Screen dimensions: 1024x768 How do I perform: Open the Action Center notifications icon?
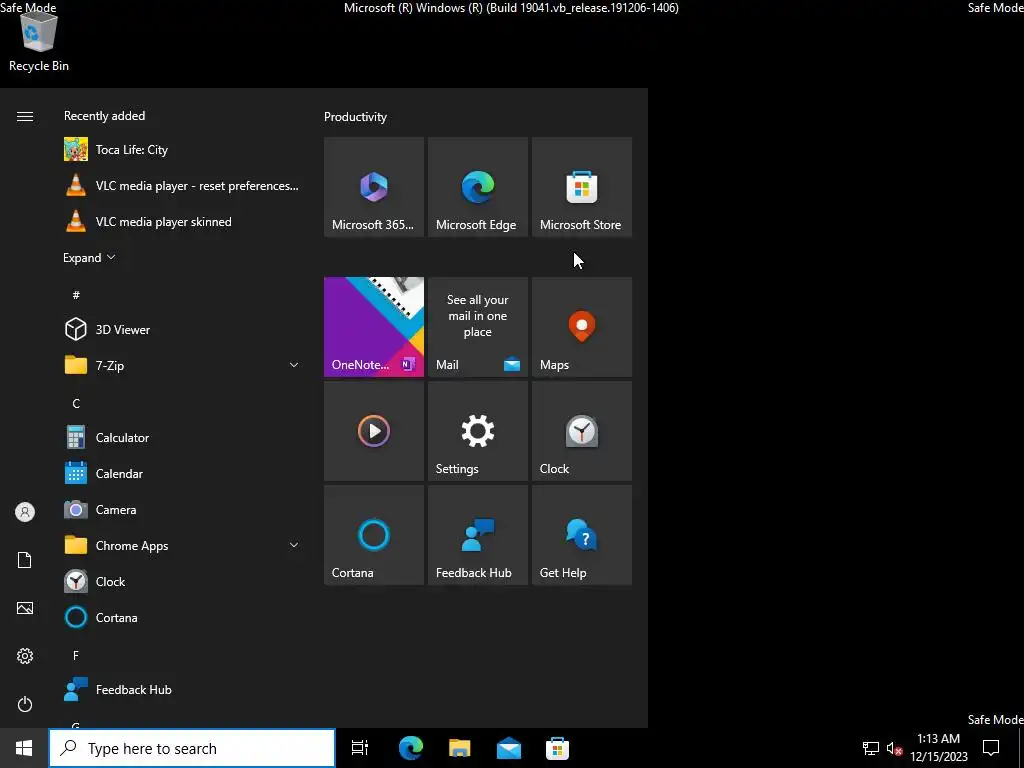[x=991, y=748]
